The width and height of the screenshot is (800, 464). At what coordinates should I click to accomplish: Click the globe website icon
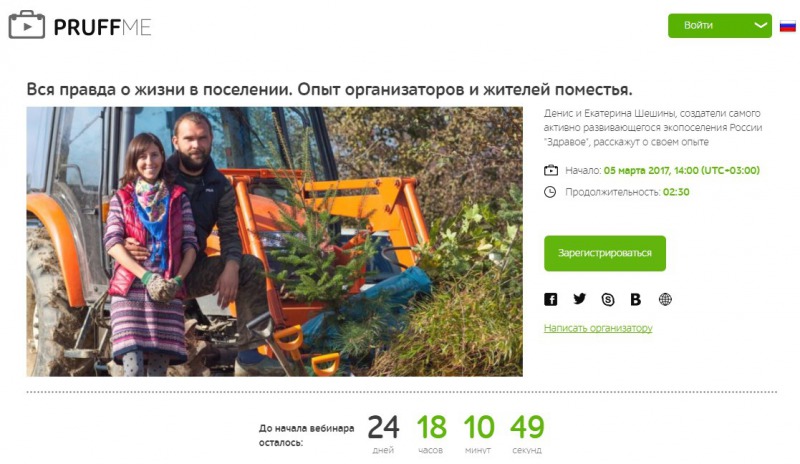coord(665,299)
